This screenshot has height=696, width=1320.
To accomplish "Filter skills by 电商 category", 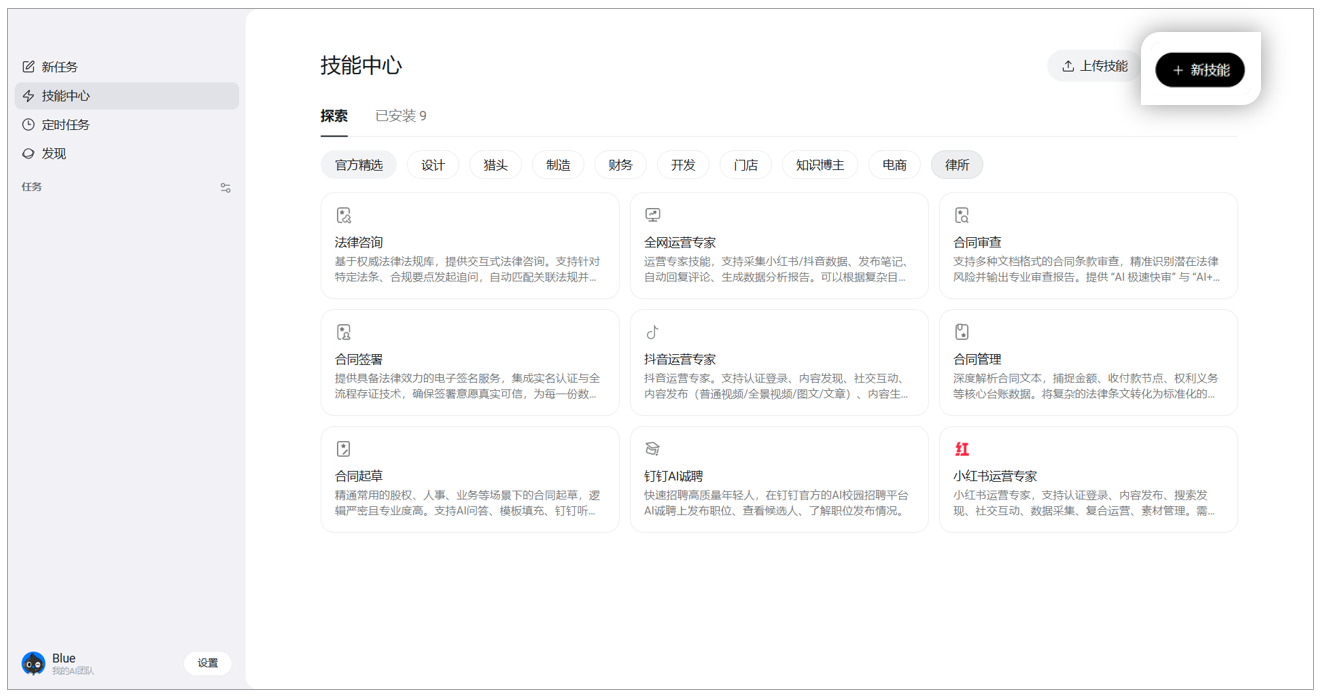I will click(894, 165).
